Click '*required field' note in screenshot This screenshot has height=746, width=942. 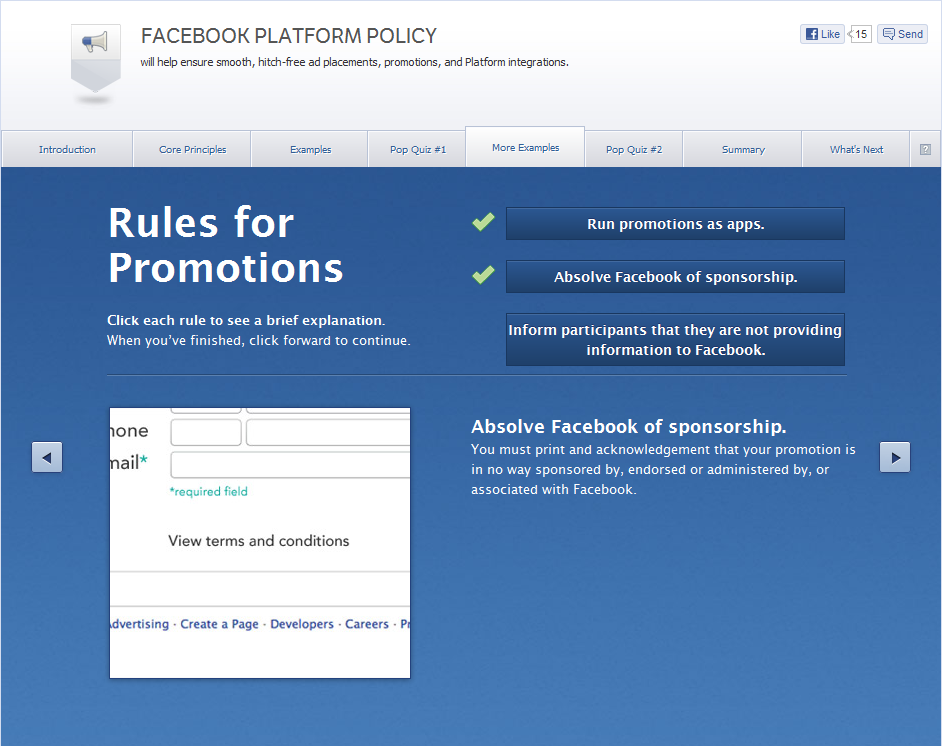click(208, 491)
